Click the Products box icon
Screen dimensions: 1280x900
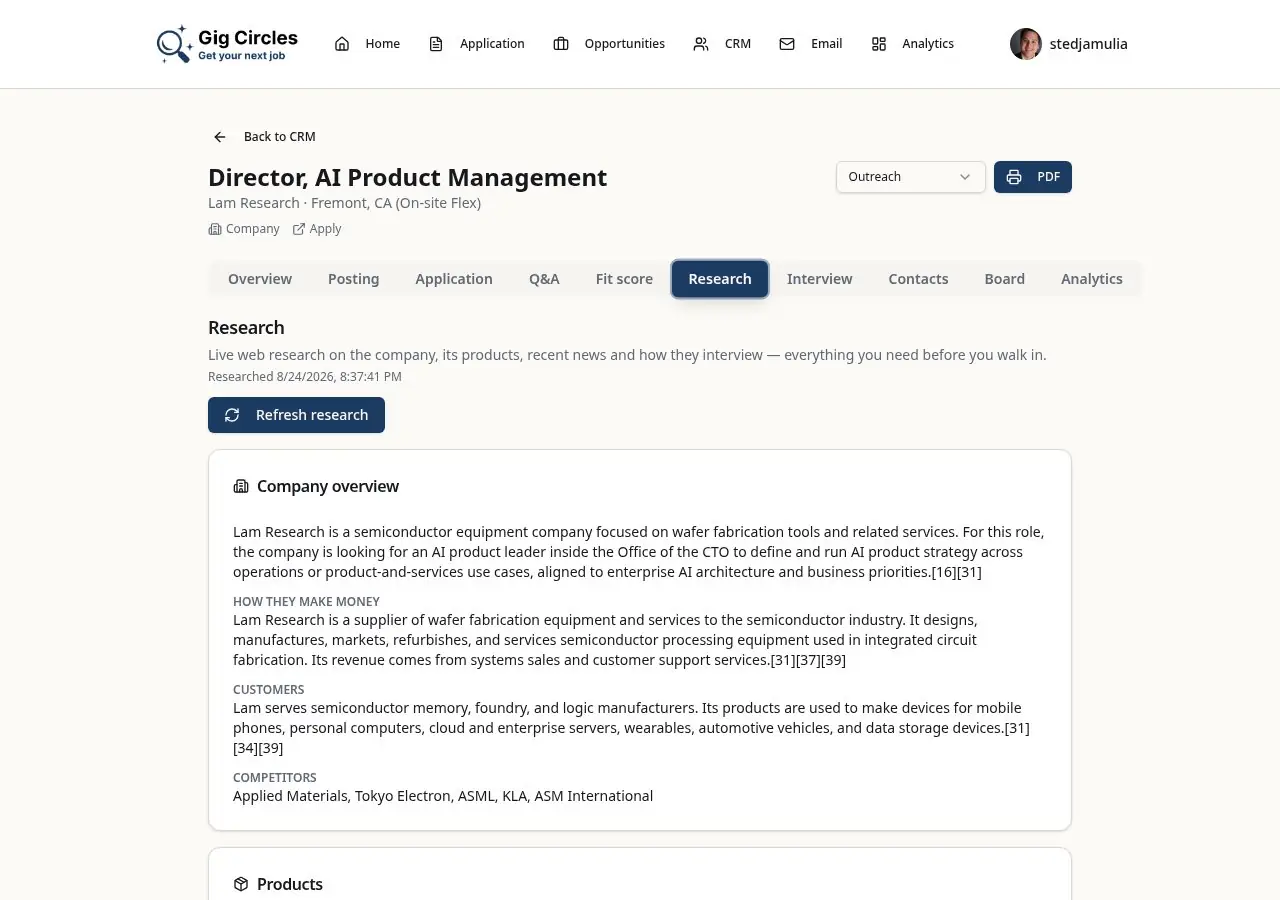click(x=241, y=885)
